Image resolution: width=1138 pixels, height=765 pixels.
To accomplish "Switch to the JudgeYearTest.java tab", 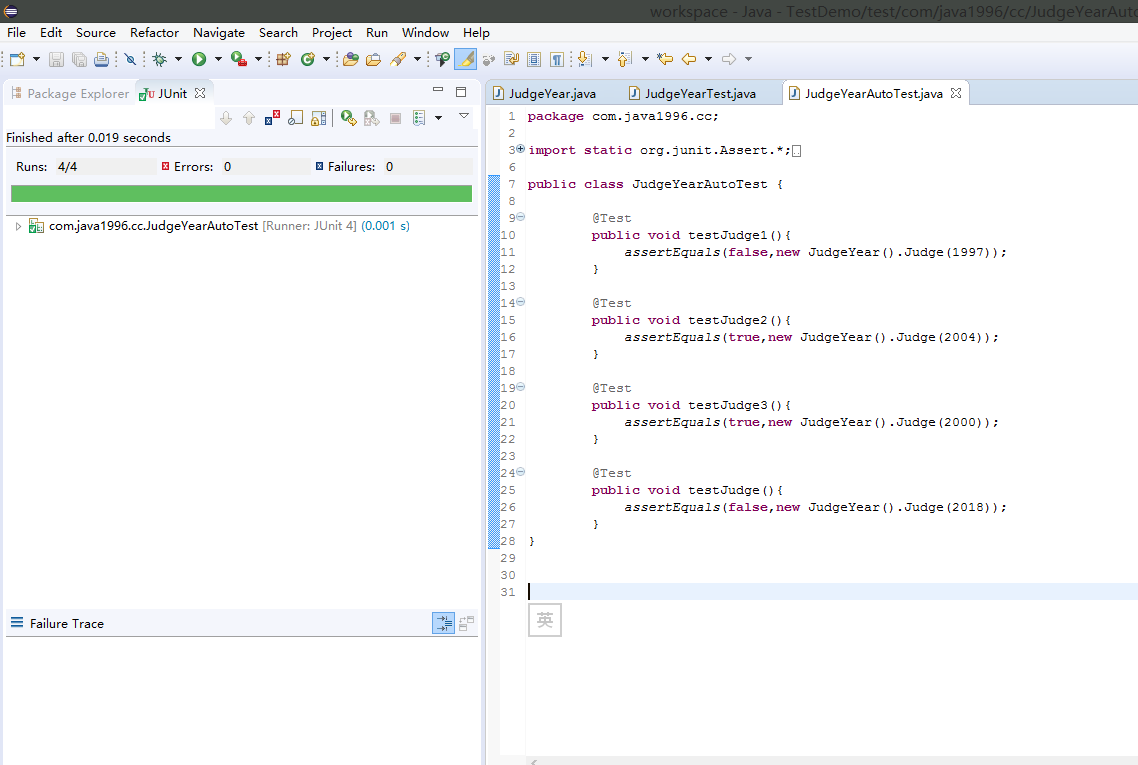I will (700, 94).
